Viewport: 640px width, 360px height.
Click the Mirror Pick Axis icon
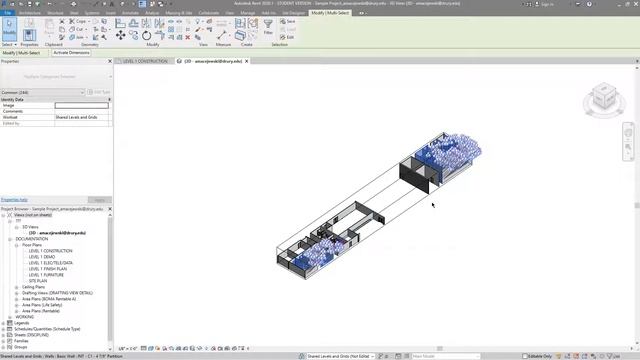[146, 23]
